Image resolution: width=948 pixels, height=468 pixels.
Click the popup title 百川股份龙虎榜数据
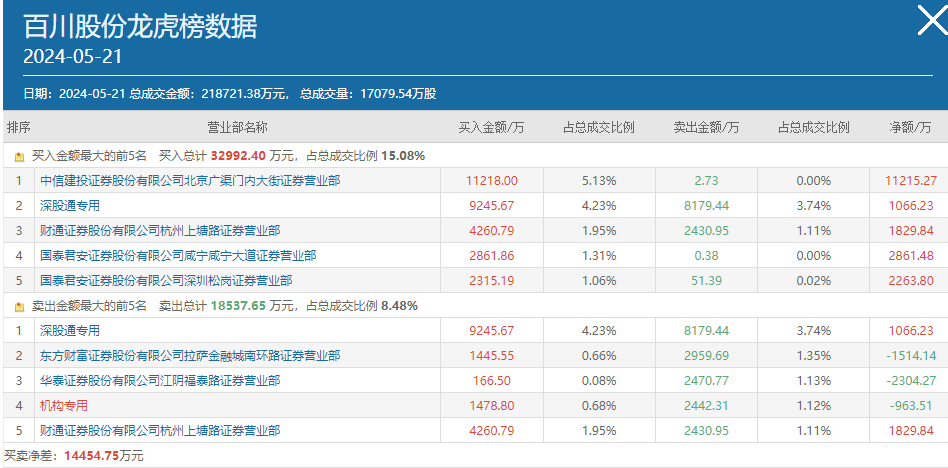click(x=140, y=27)
